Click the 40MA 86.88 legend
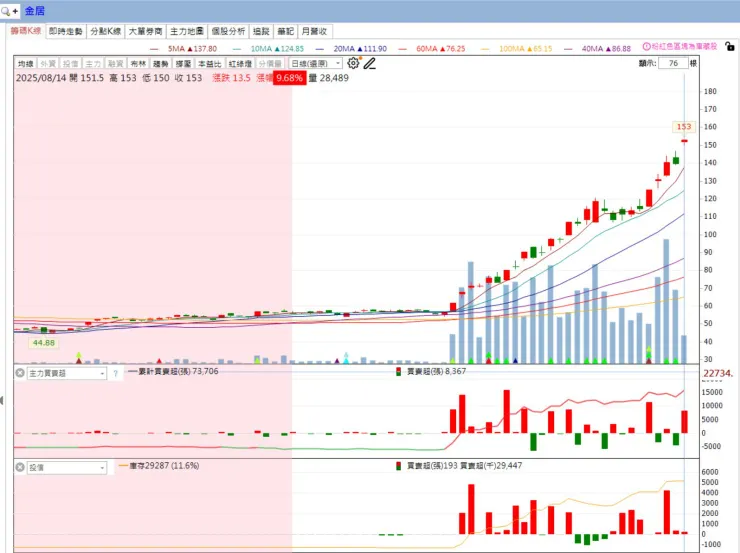This screenshot has height=553, width=740. point(598,49)
